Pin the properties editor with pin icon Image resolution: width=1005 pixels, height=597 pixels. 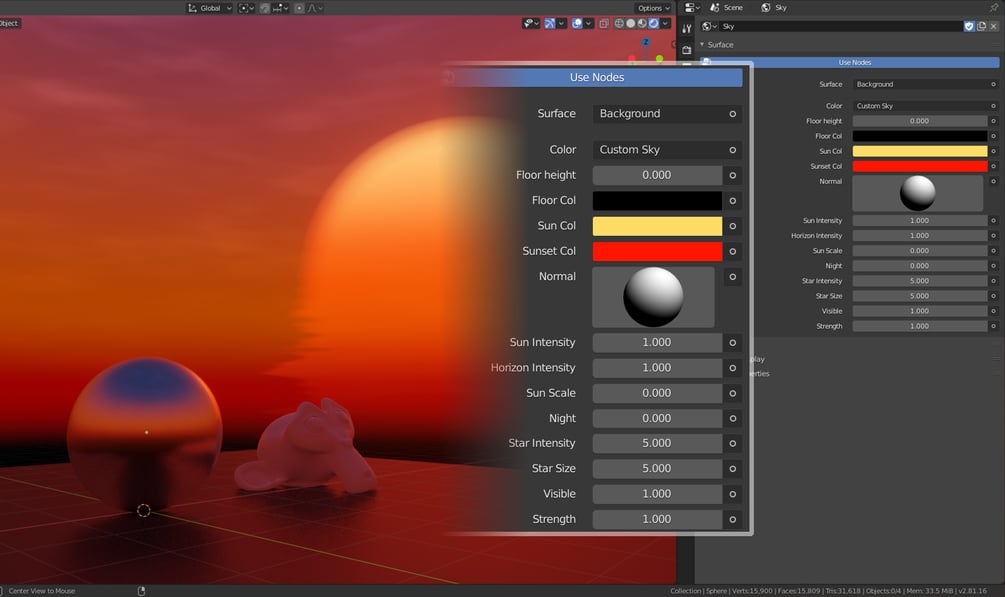(x=994, y=8)
